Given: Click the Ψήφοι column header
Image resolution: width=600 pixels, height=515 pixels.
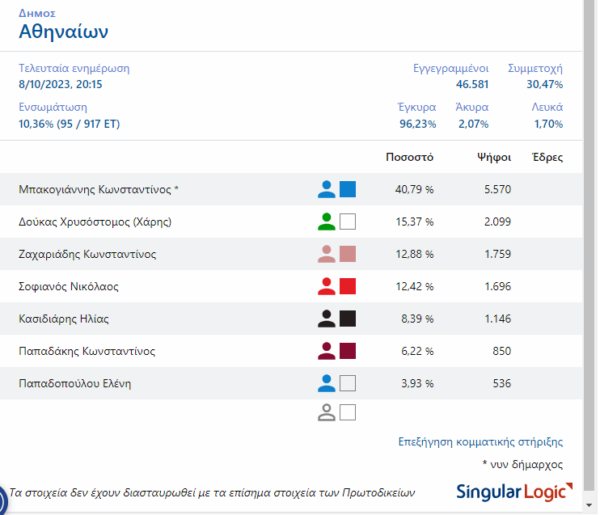Looking at the screenshot, I should click(x=494, y=157).
